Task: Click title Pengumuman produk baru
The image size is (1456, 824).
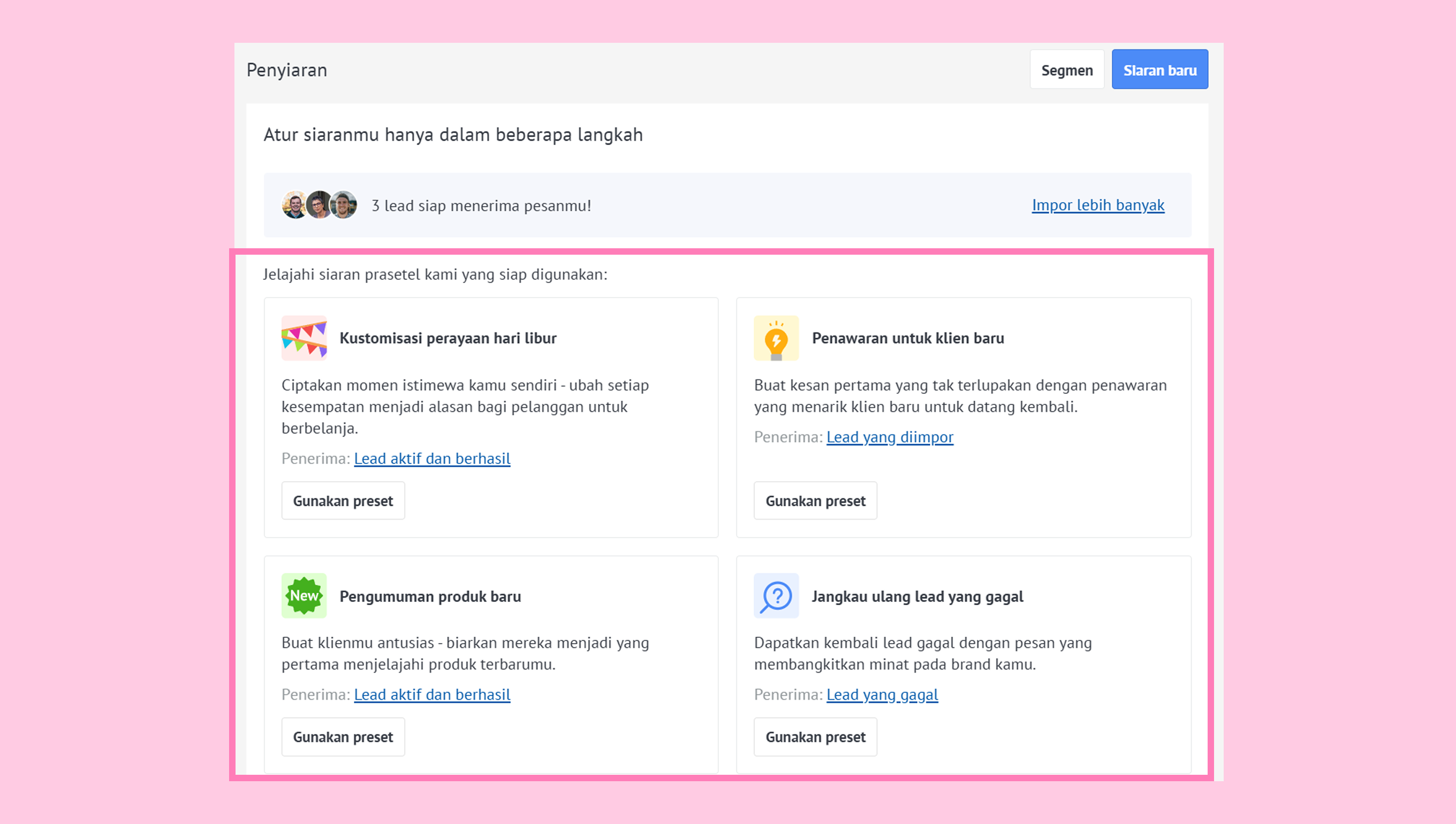Action: click(x=430, y=596)
